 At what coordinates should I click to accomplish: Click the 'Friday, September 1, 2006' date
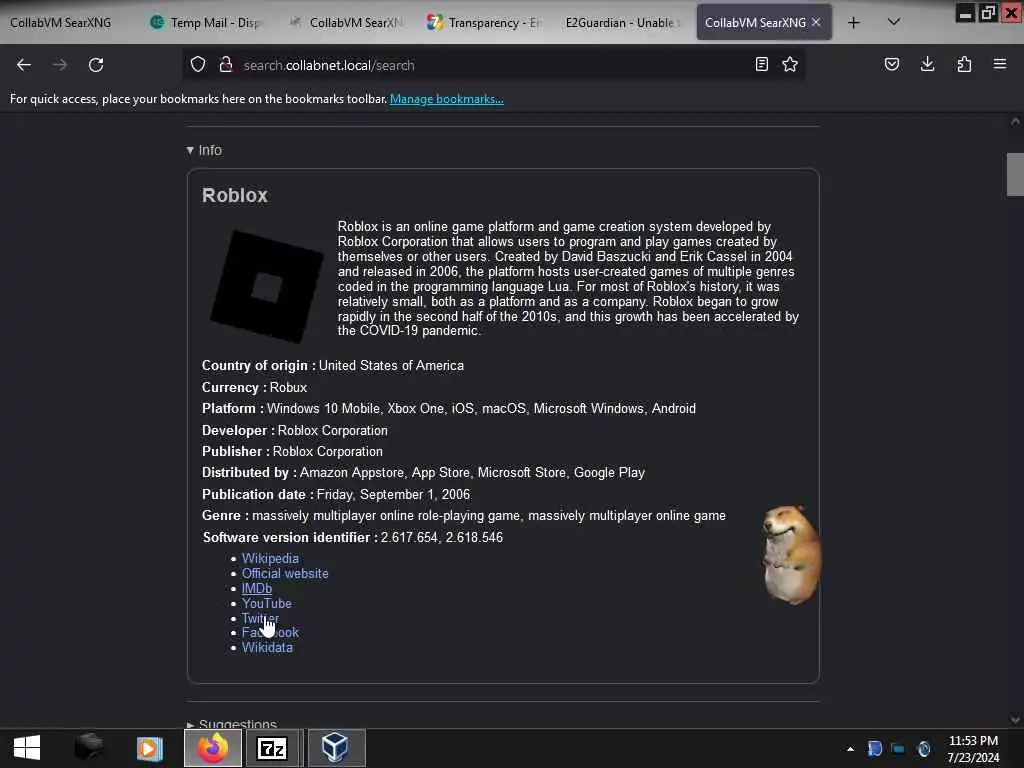tap(393, 494)
